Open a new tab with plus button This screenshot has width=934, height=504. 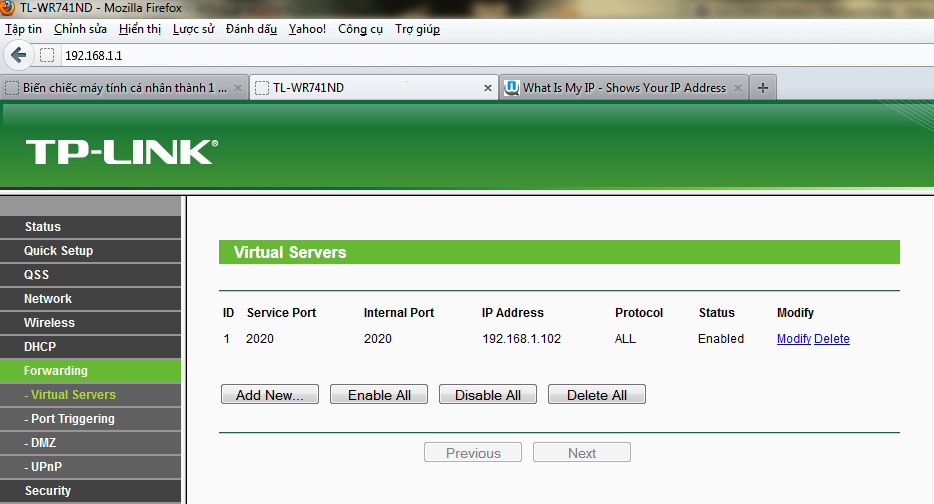click(x=762, y=88)
